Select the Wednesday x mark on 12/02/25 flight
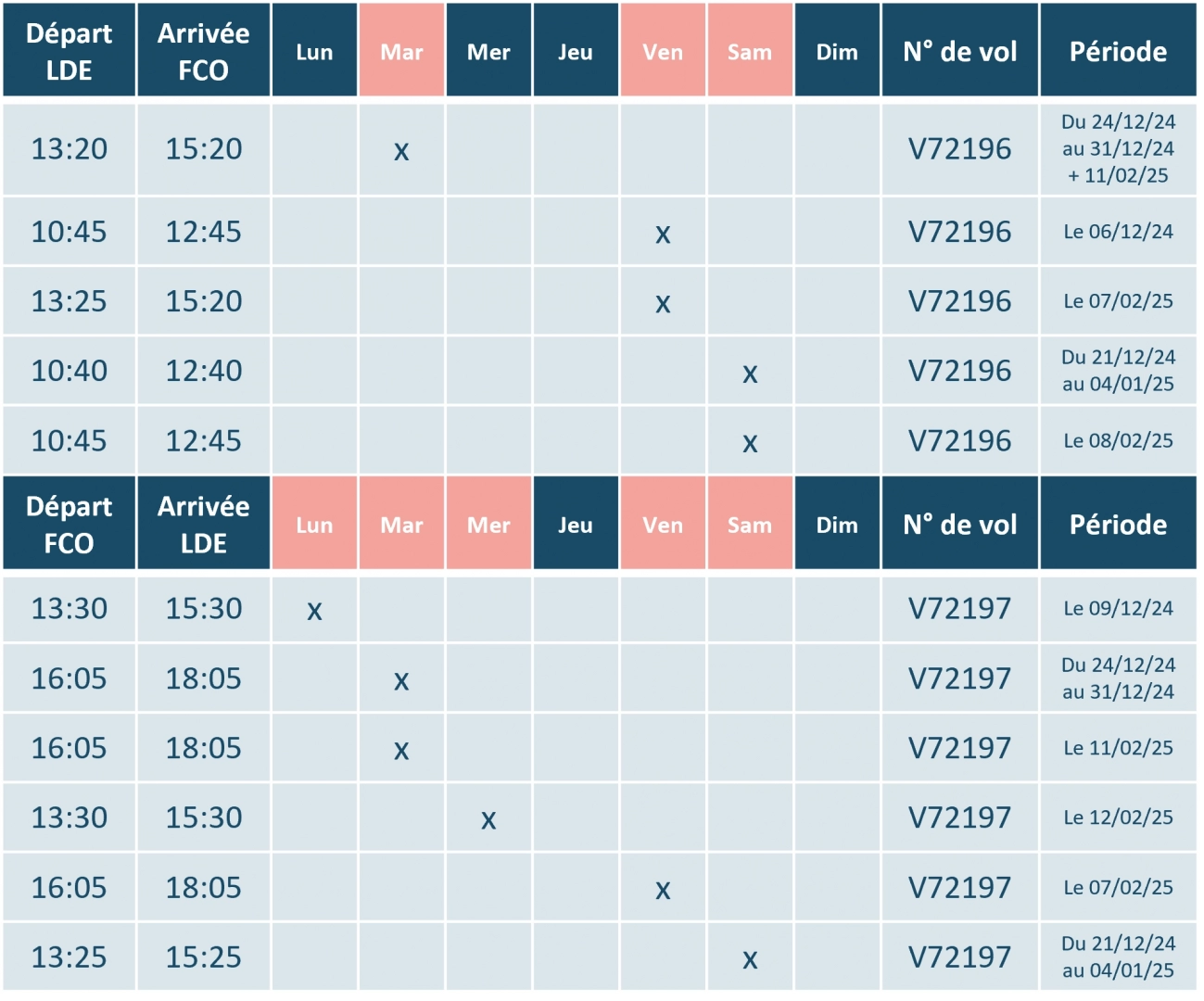1204x1001 pixels. tap(488, 818)
